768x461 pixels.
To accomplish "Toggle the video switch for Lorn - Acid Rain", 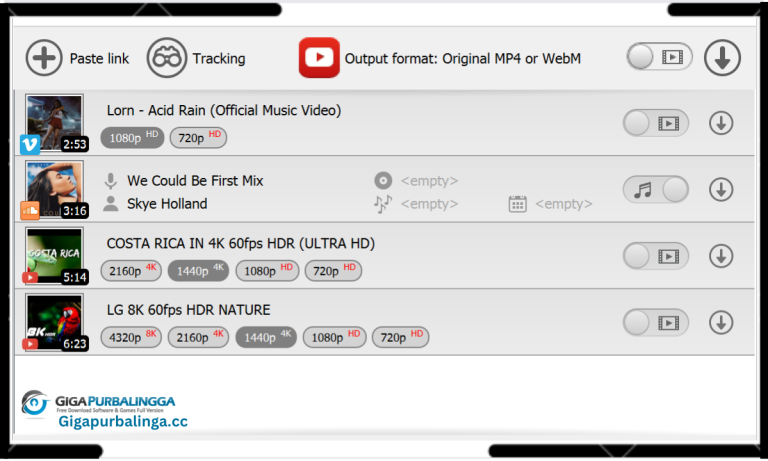I will (x=656, y=123).
